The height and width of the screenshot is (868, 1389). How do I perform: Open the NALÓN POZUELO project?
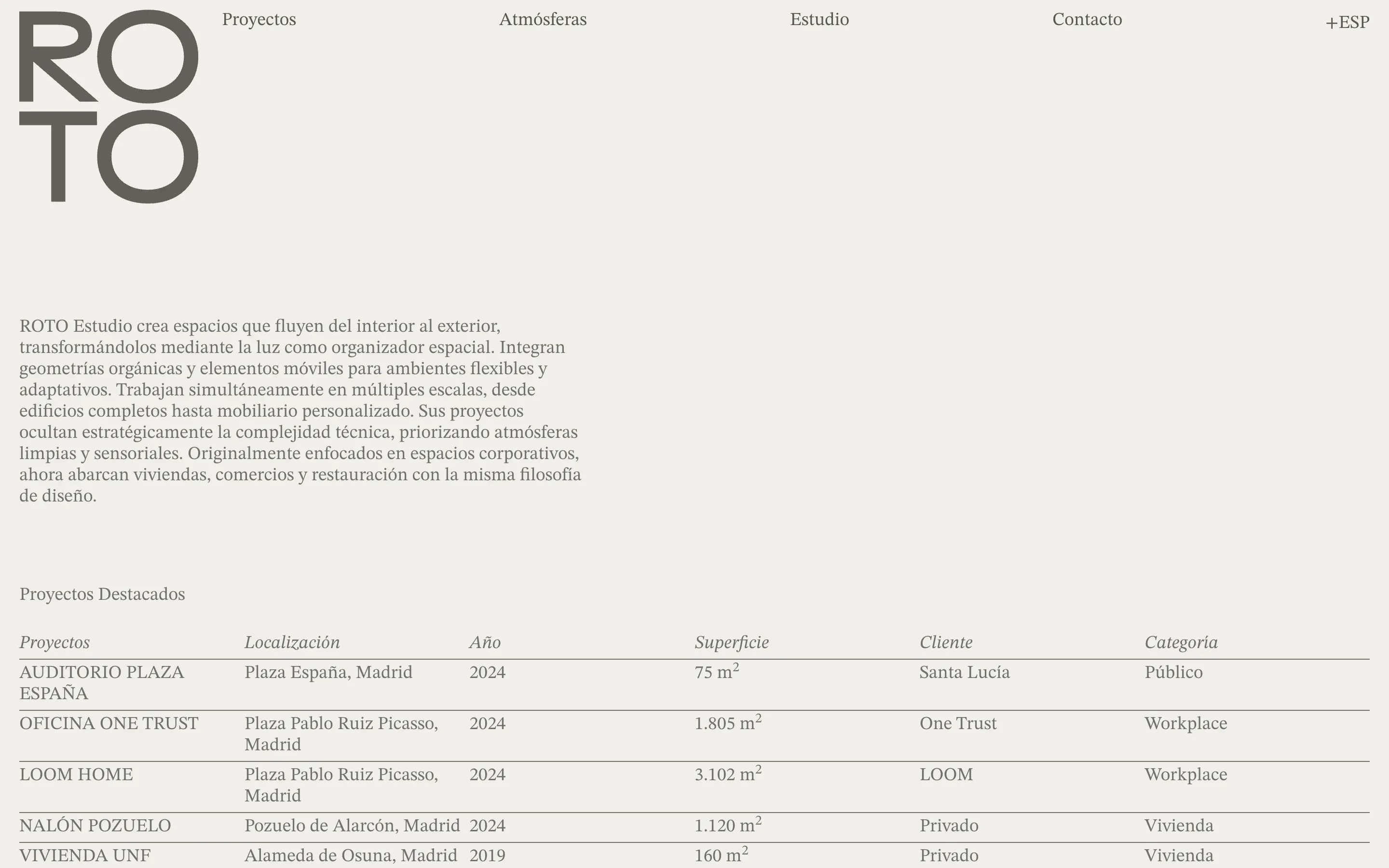(x=95, y=826)
